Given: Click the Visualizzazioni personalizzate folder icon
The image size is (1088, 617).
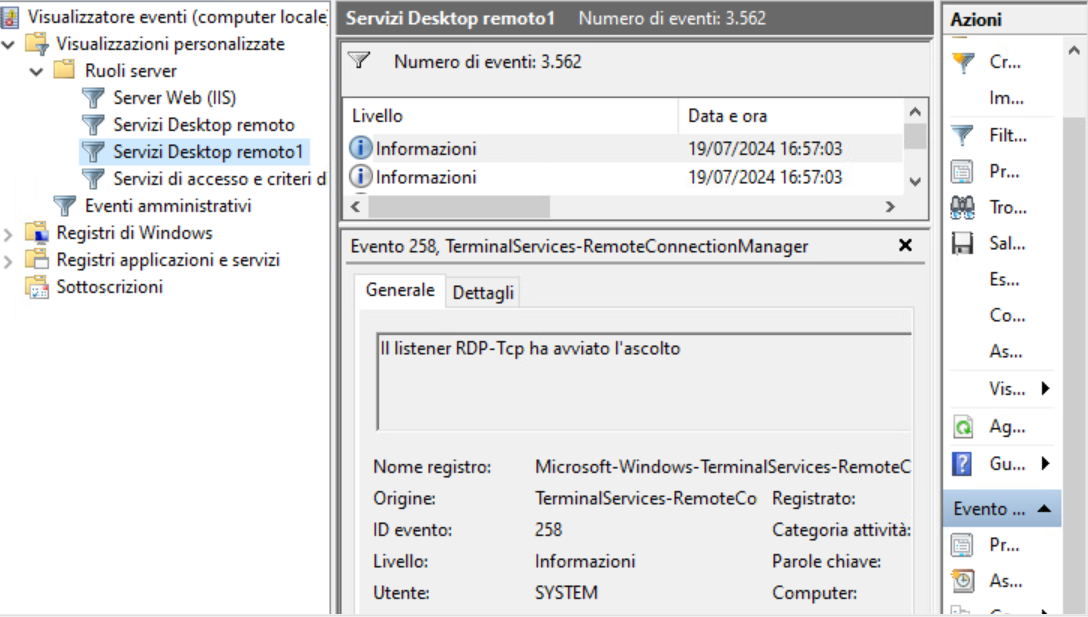Looking at the screenshot, I should (x=37, y=44).
